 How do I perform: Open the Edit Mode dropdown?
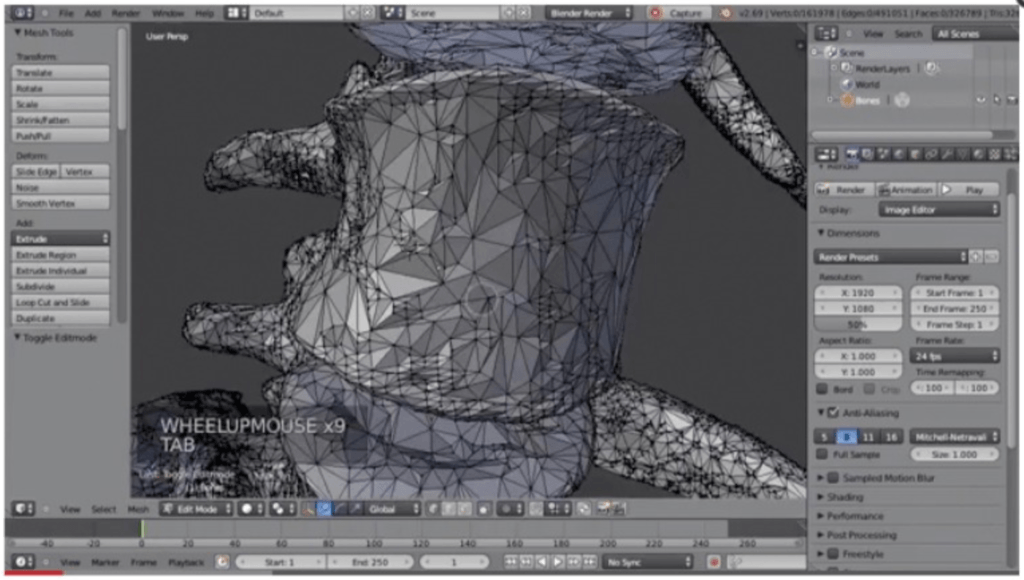194,509
